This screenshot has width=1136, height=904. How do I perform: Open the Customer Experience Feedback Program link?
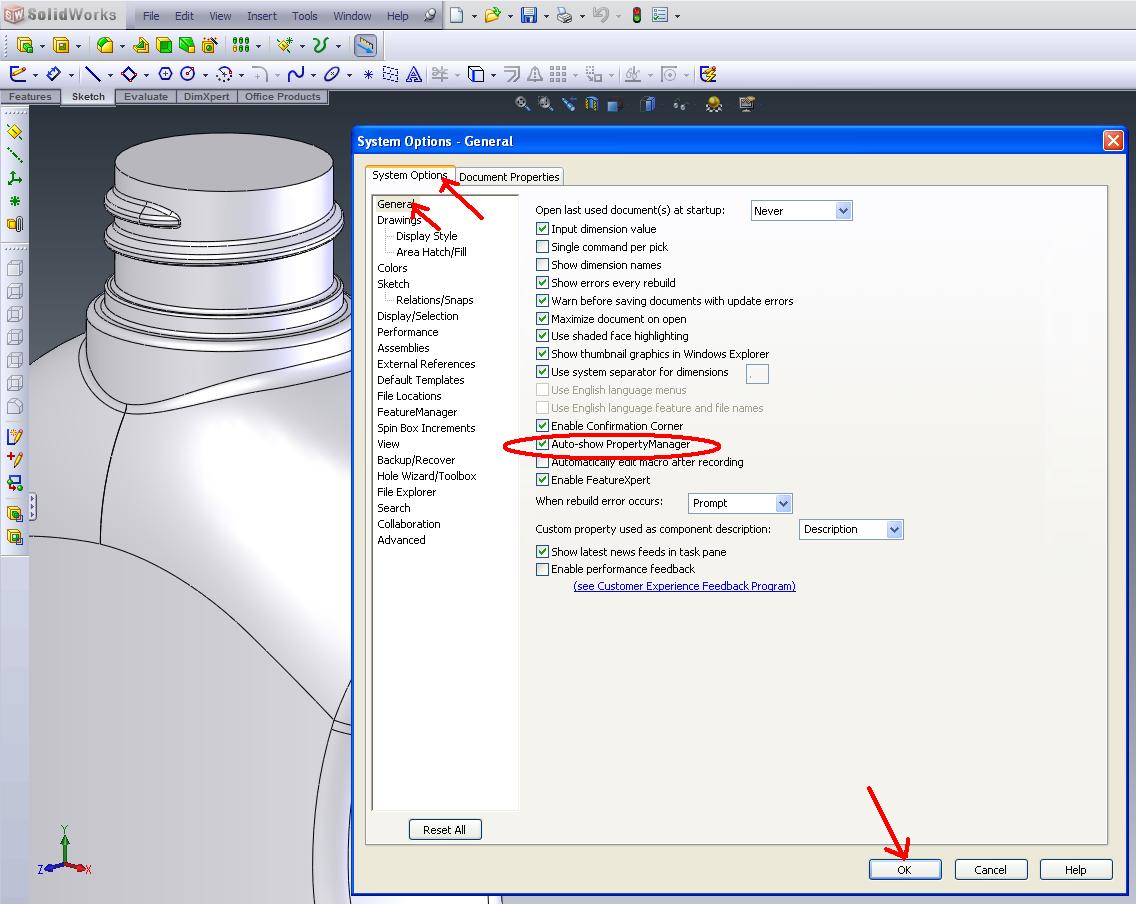click(x=684, y=586)
